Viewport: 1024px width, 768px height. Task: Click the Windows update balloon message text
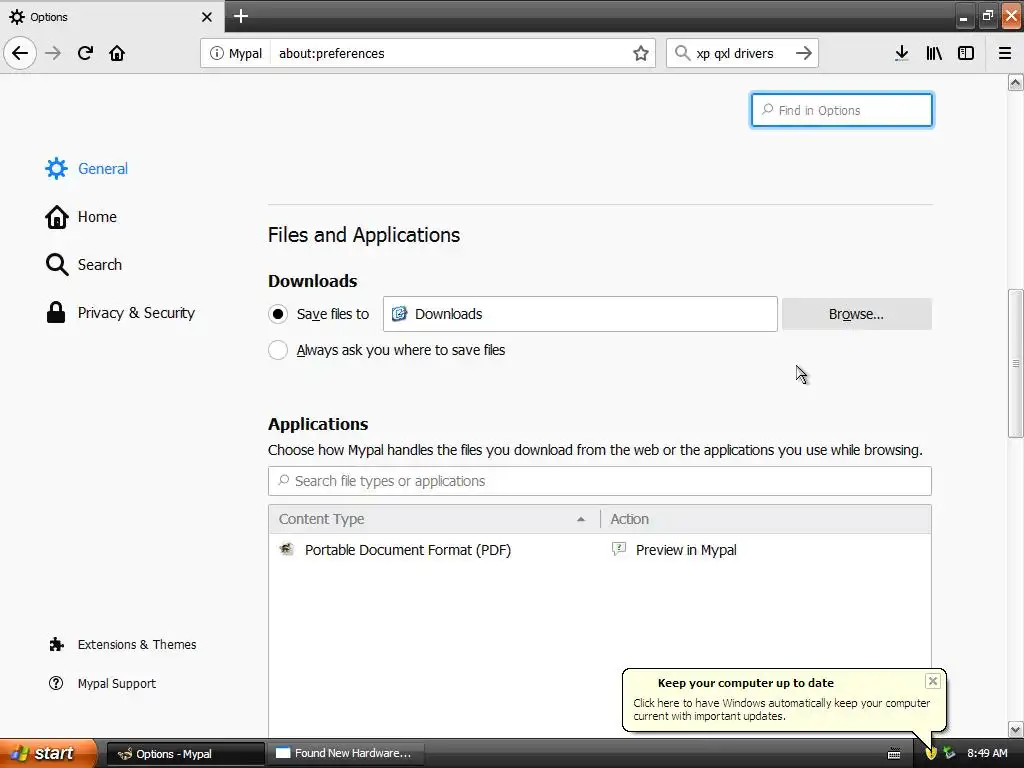click(781, 710)
